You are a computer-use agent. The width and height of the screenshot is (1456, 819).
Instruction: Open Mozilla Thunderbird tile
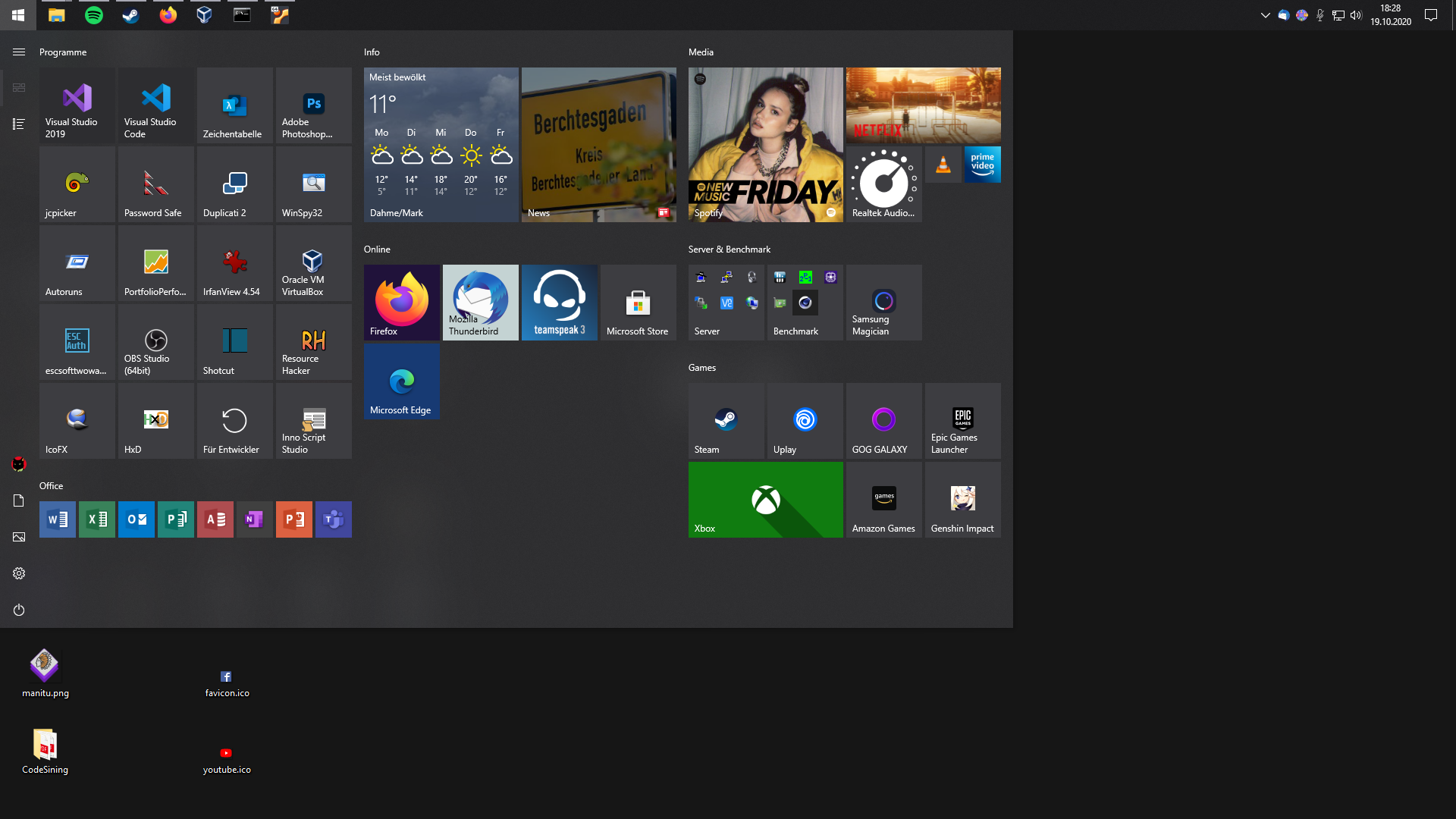pos(479,302)
